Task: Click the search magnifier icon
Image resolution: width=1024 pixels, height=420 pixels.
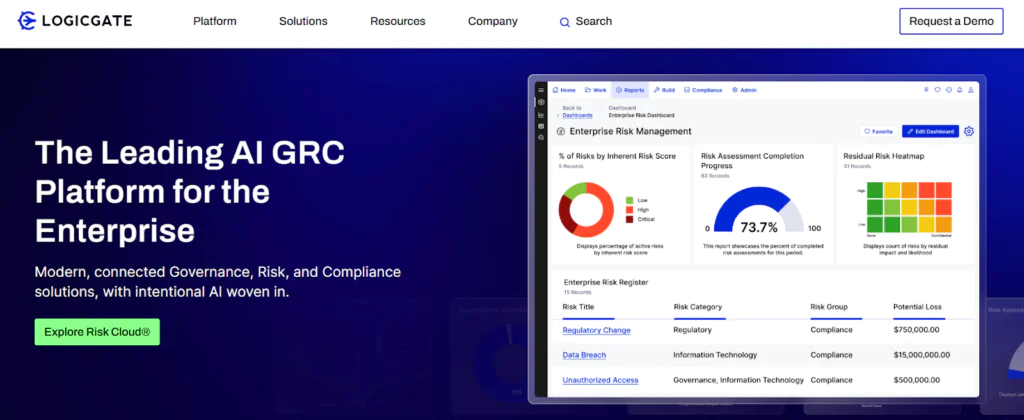Action: pos(565,22)
